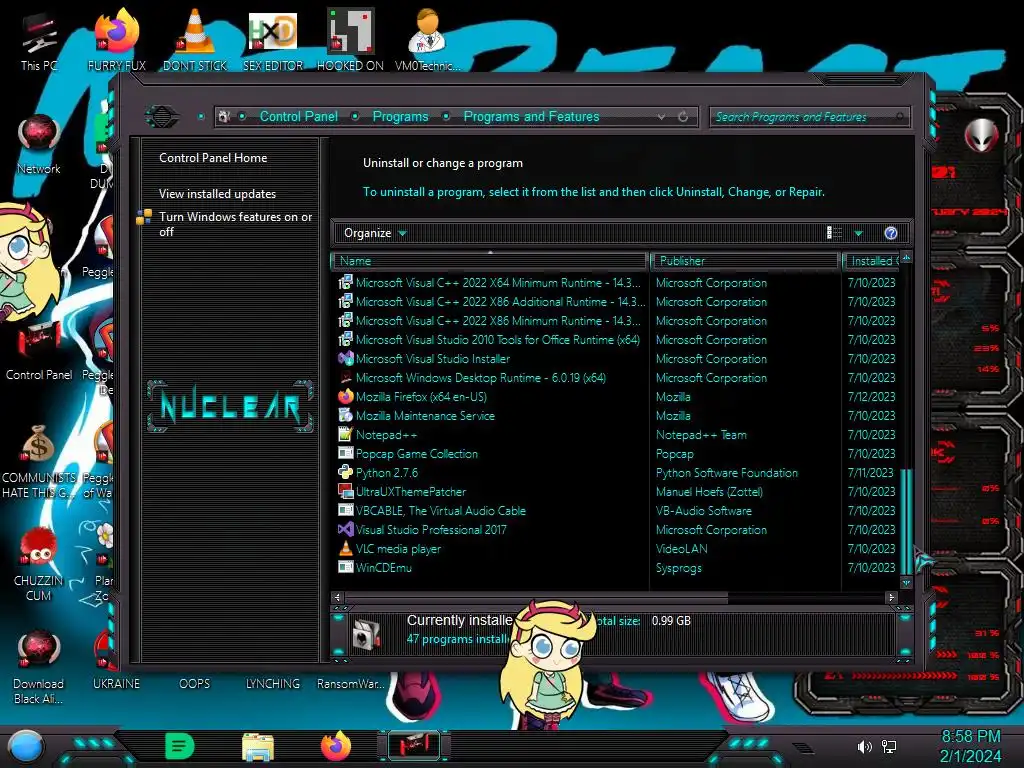Select the Mozilla Firefox program icon

pyautogui.click(x=345, y=396)
